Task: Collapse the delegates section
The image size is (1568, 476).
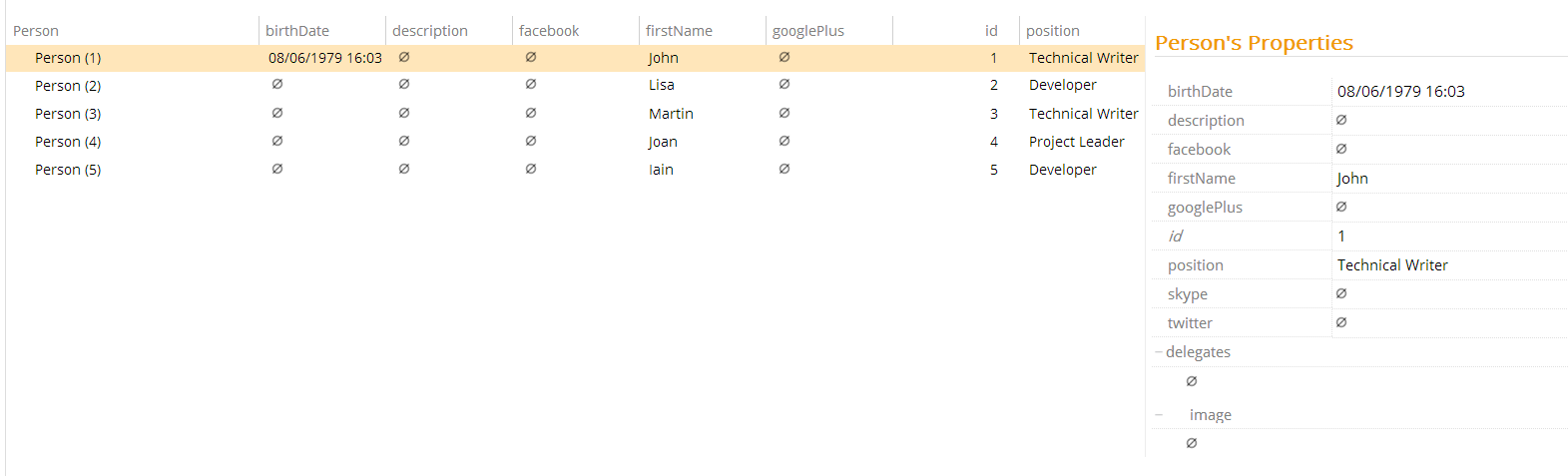Action: 1159,352
